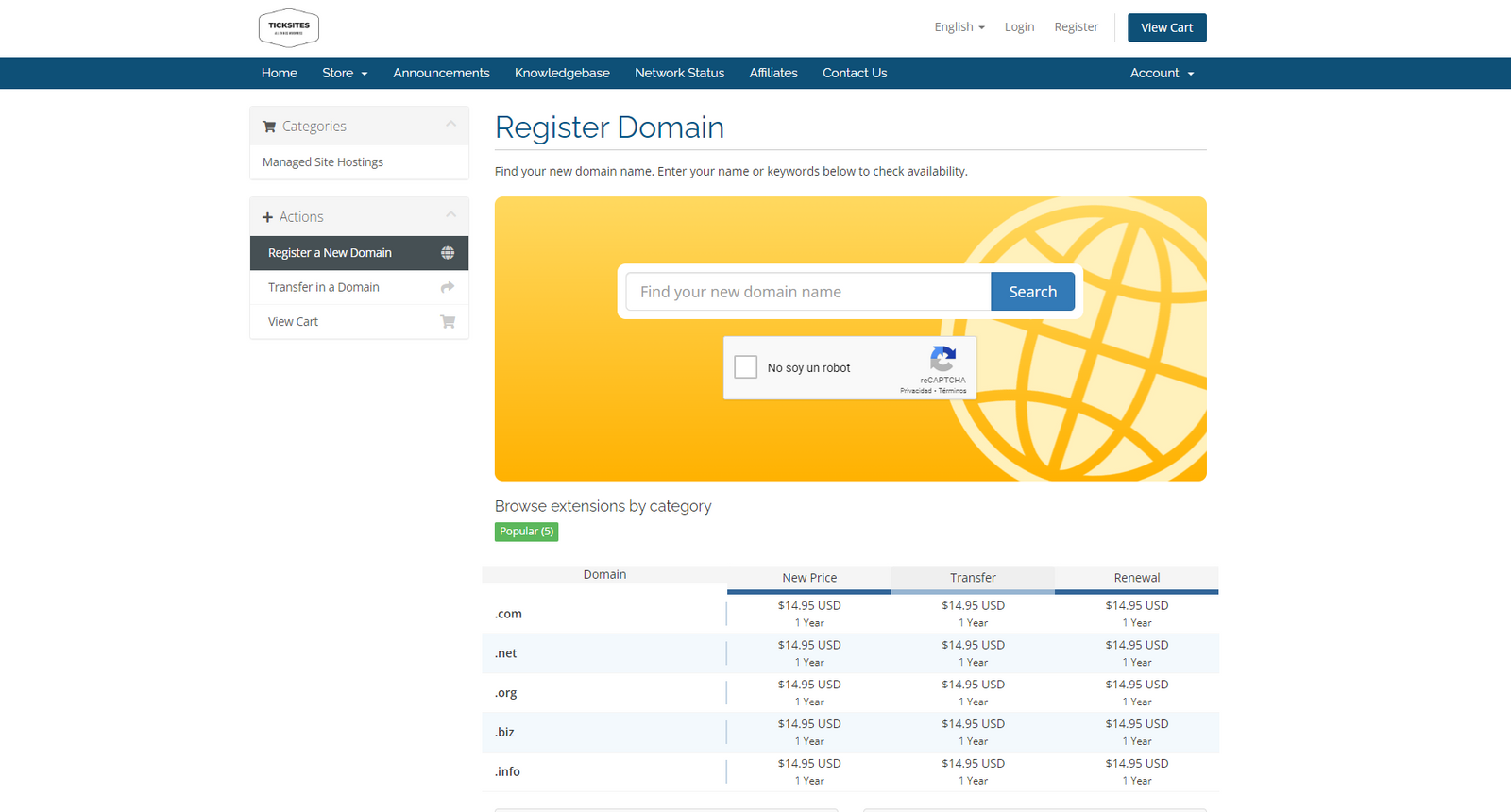Click the Renewal column header
This screenshot has width=1511, height=812.
[1137, 578]
